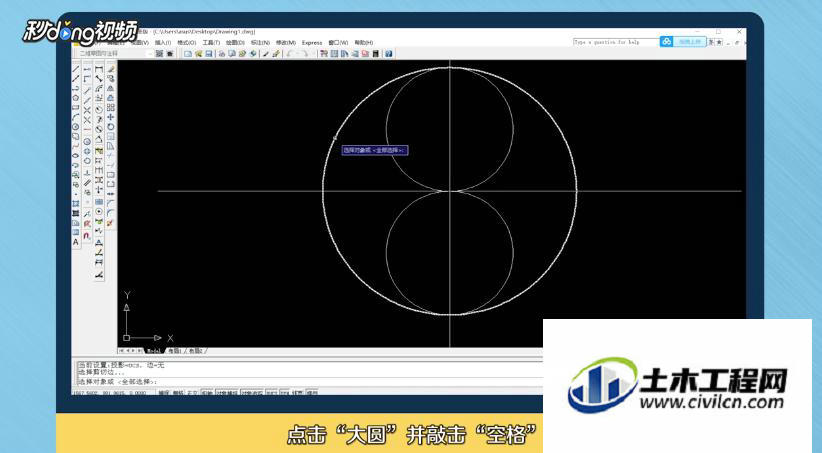Select the Multiline Text 'A' tool

76,242
